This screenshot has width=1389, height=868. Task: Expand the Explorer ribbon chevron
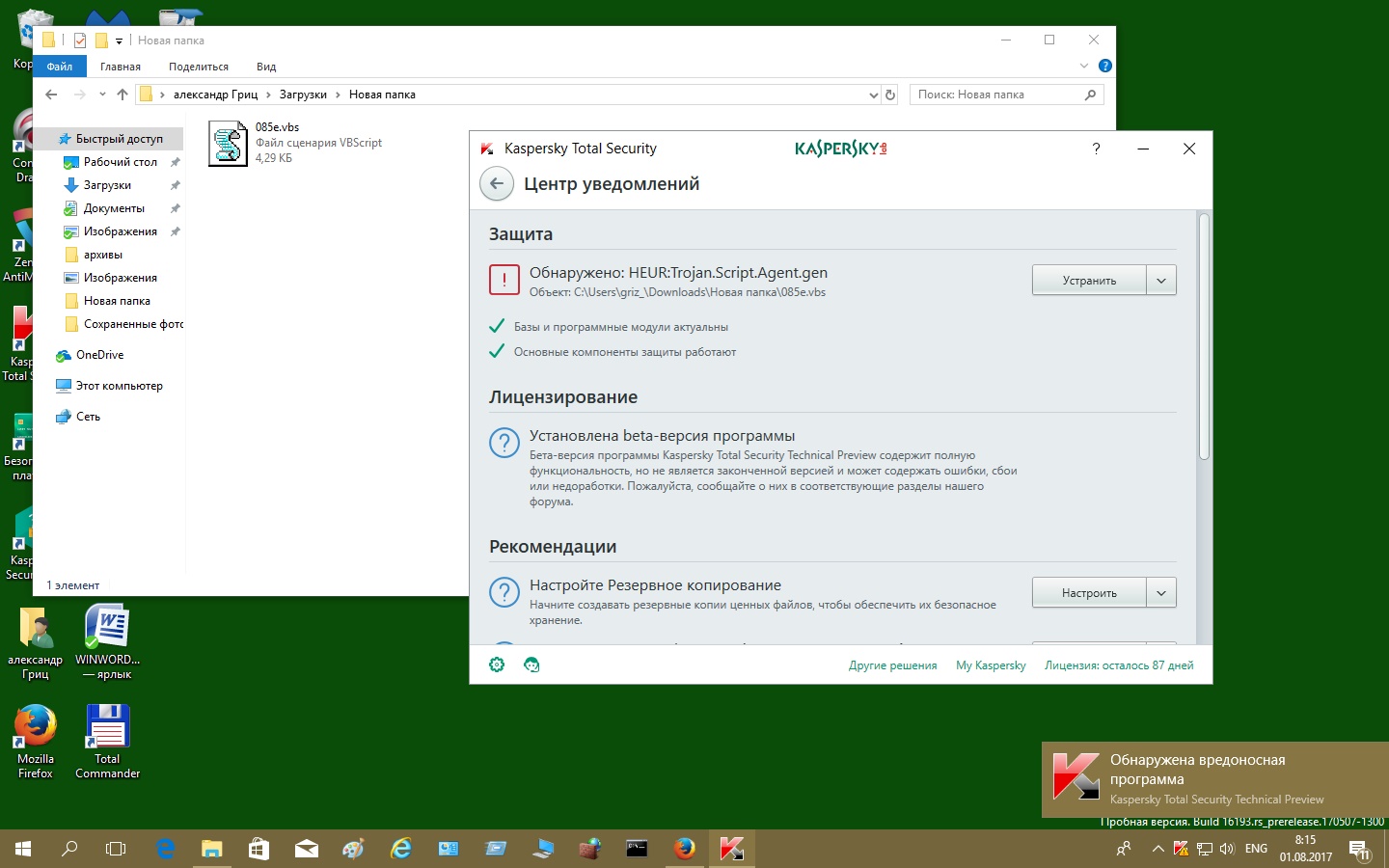pos(1084,66)
